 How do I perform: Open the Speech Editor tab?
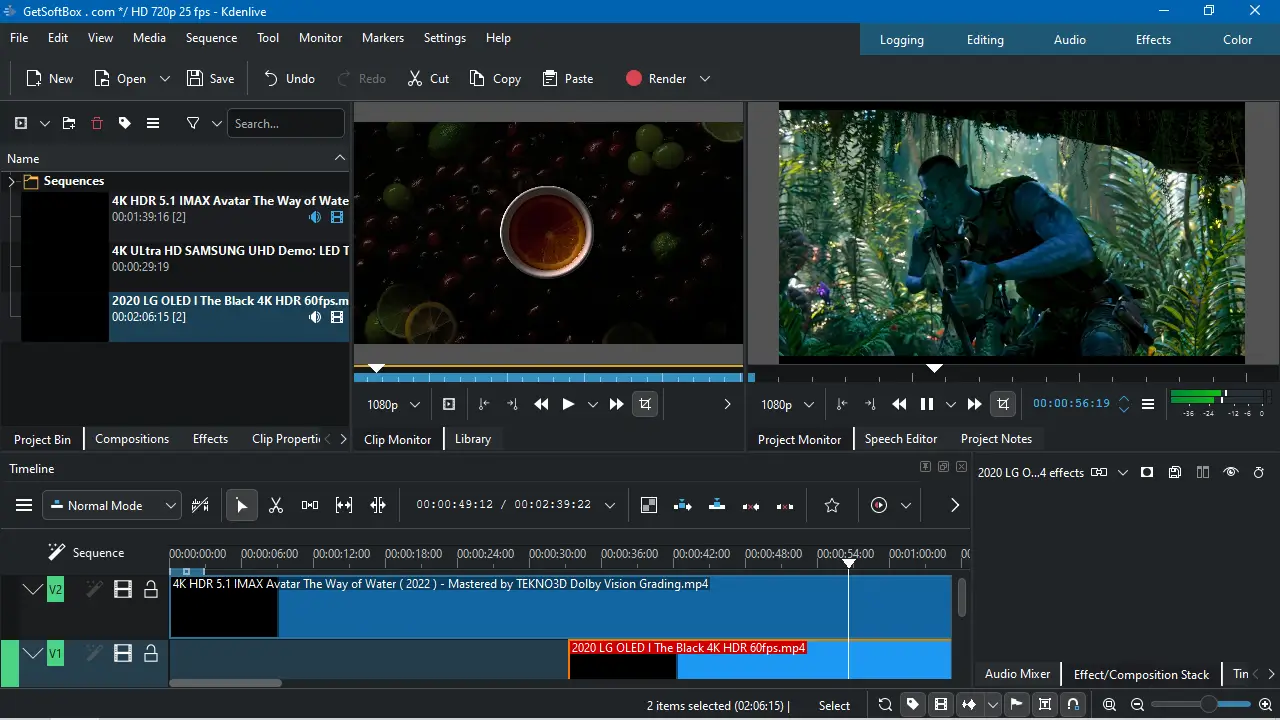[901, 439]
